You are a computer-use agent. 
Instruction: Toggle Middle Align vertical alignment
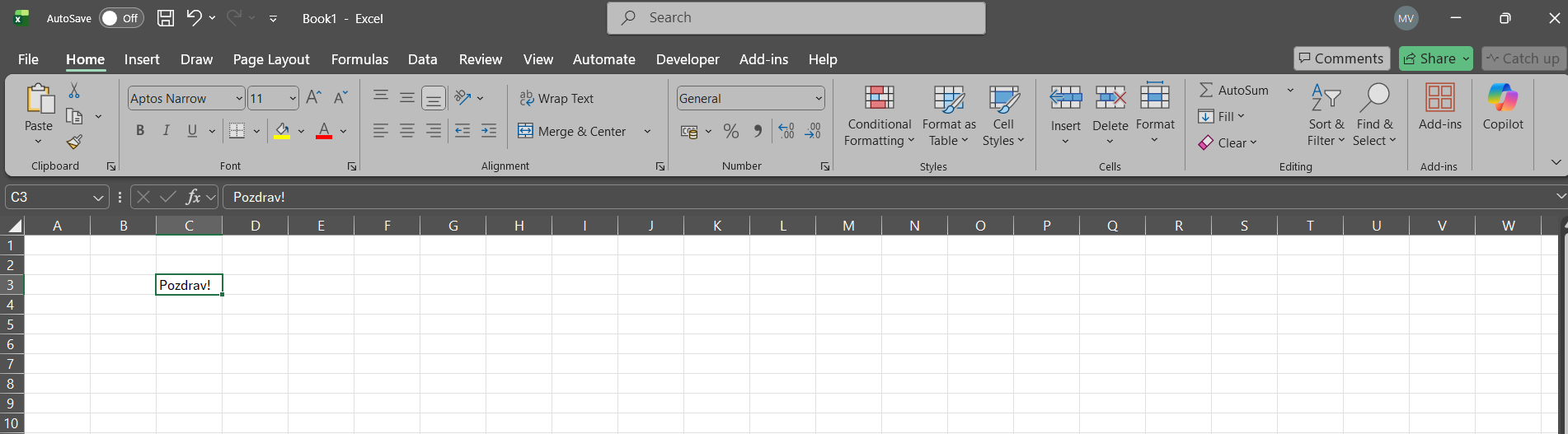pos(406,97)
